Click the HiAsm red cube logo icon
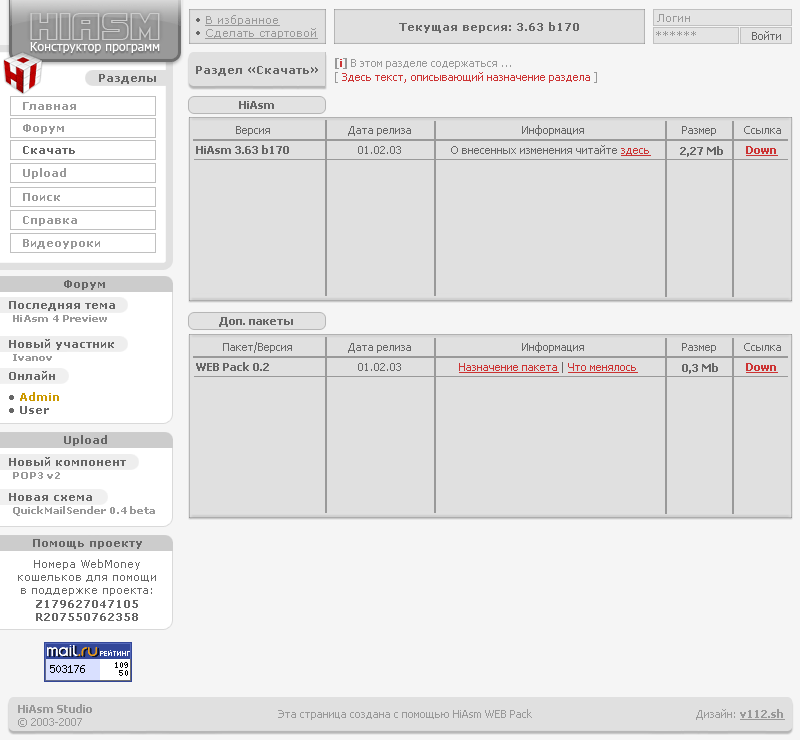This screenshot has width=800, height=740. click(21, 75)
